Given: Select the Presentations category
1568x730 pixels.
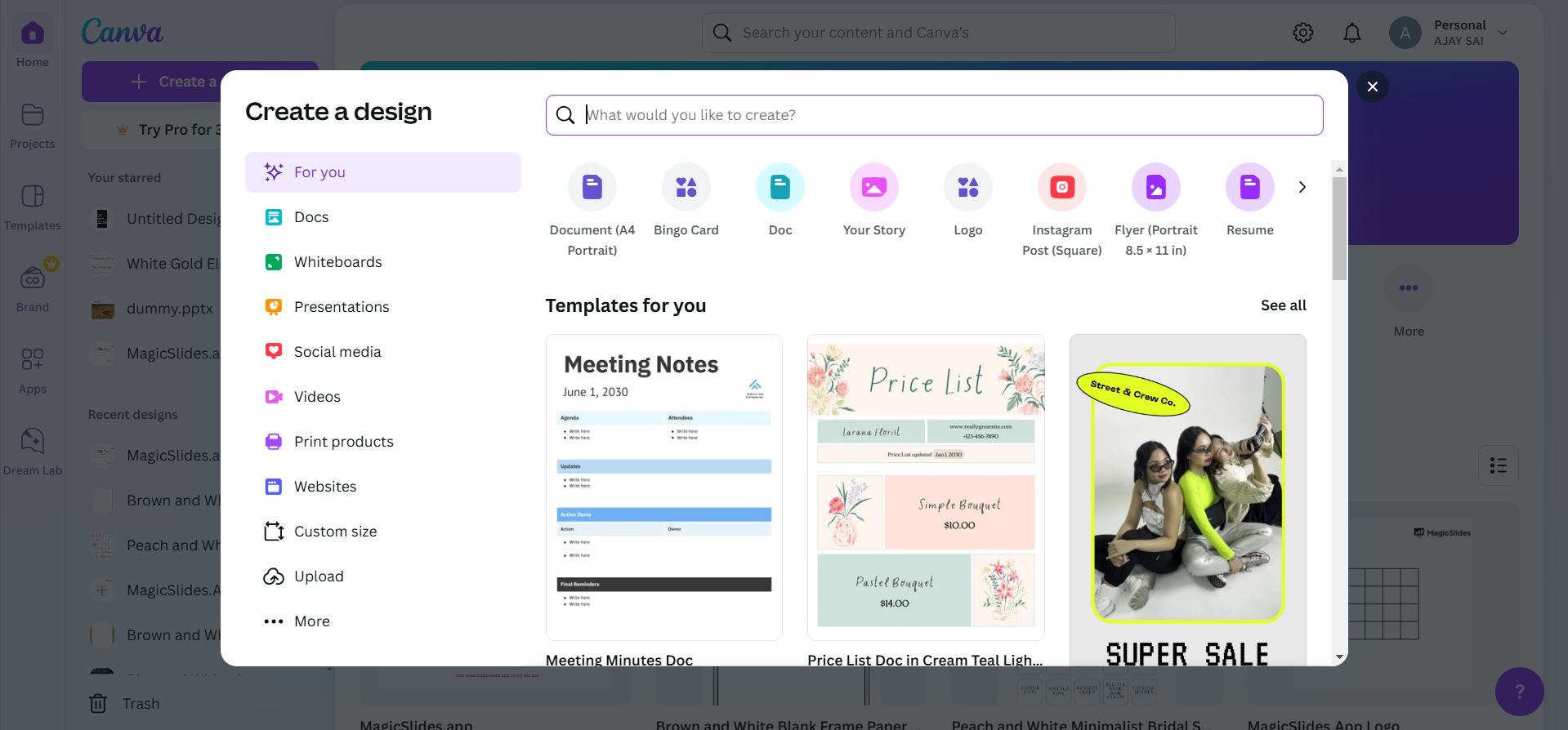Looking at the screenshot, I should click(383, 307).
